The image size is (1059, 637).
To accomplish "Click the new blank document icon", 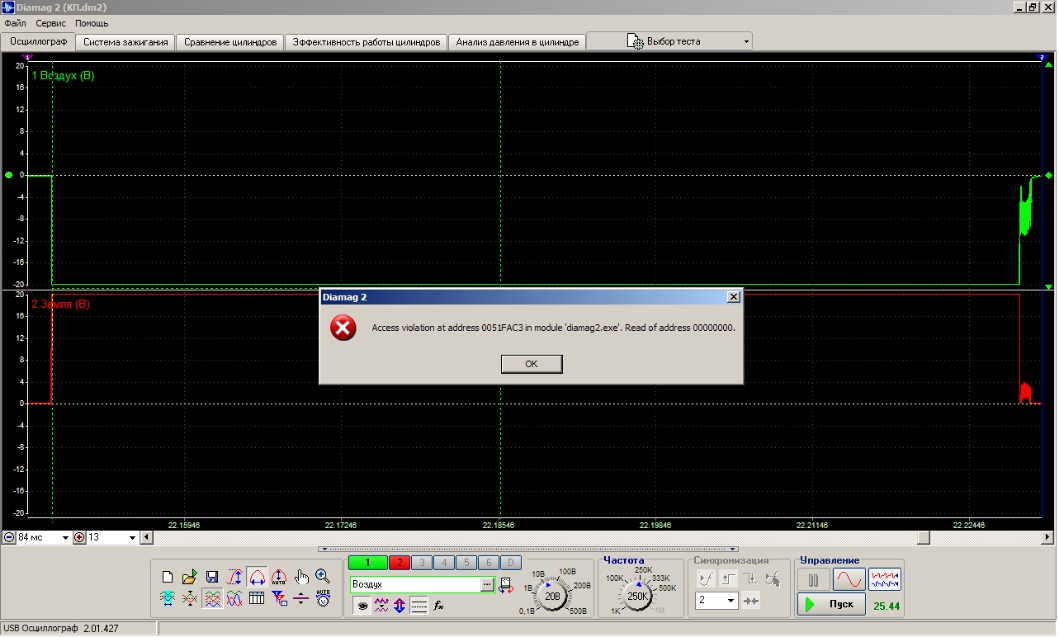I will coord(167,577).
